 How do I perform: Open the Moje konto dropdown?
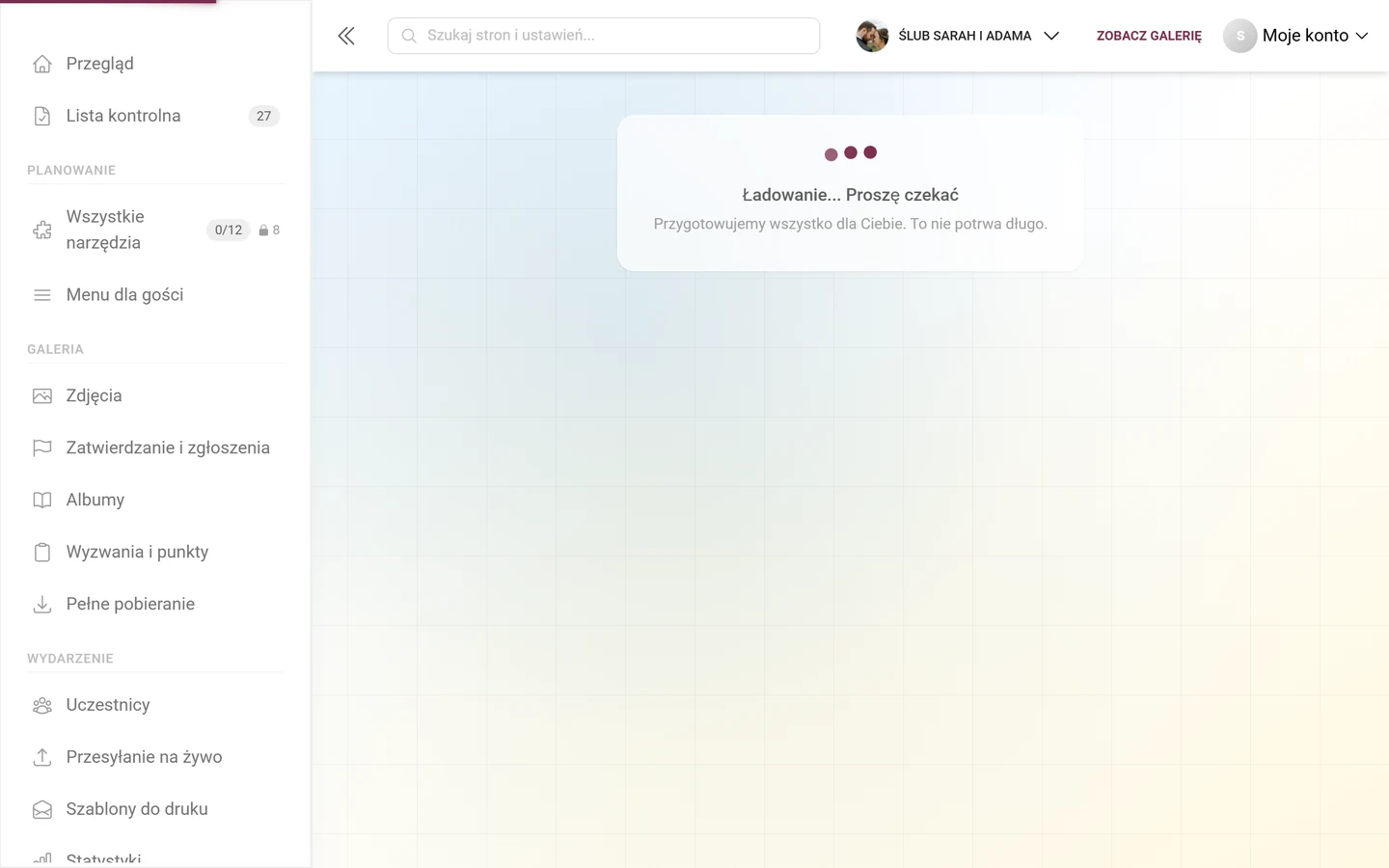(1296, 36)
